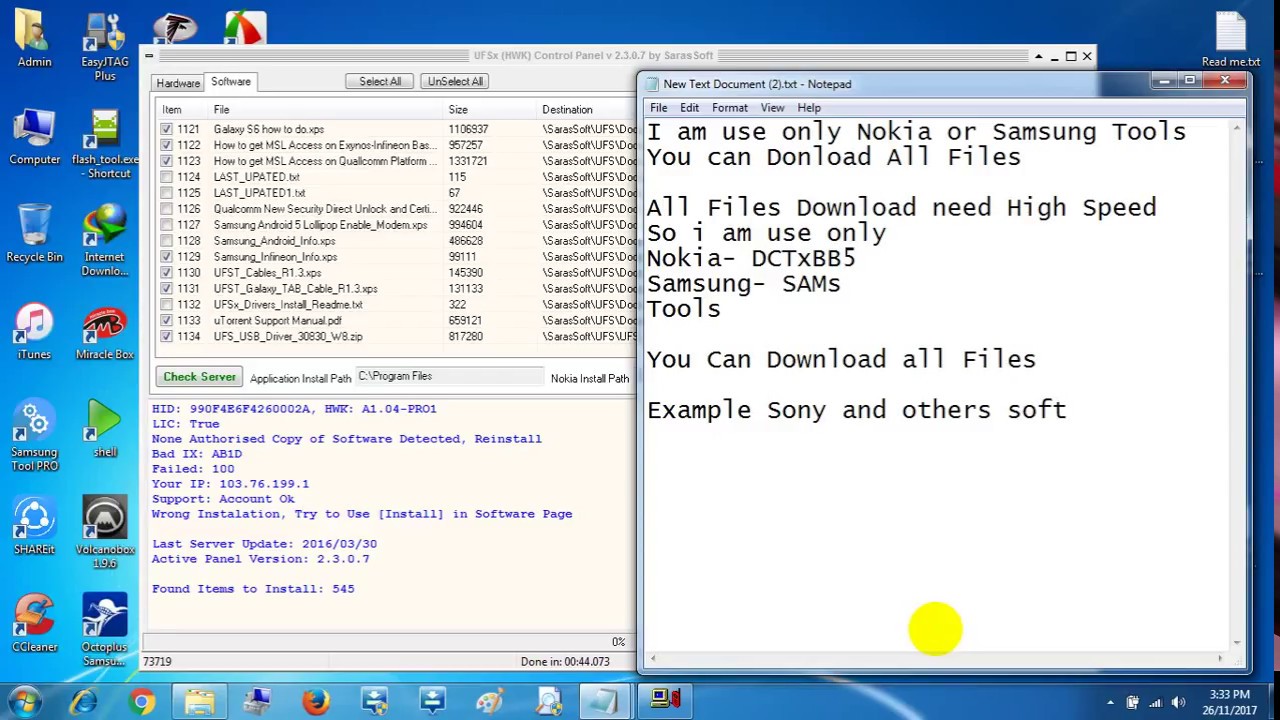Select the shell desktop shortcut
Viewport: 1280px width, 720px height.
coord(105,429)
